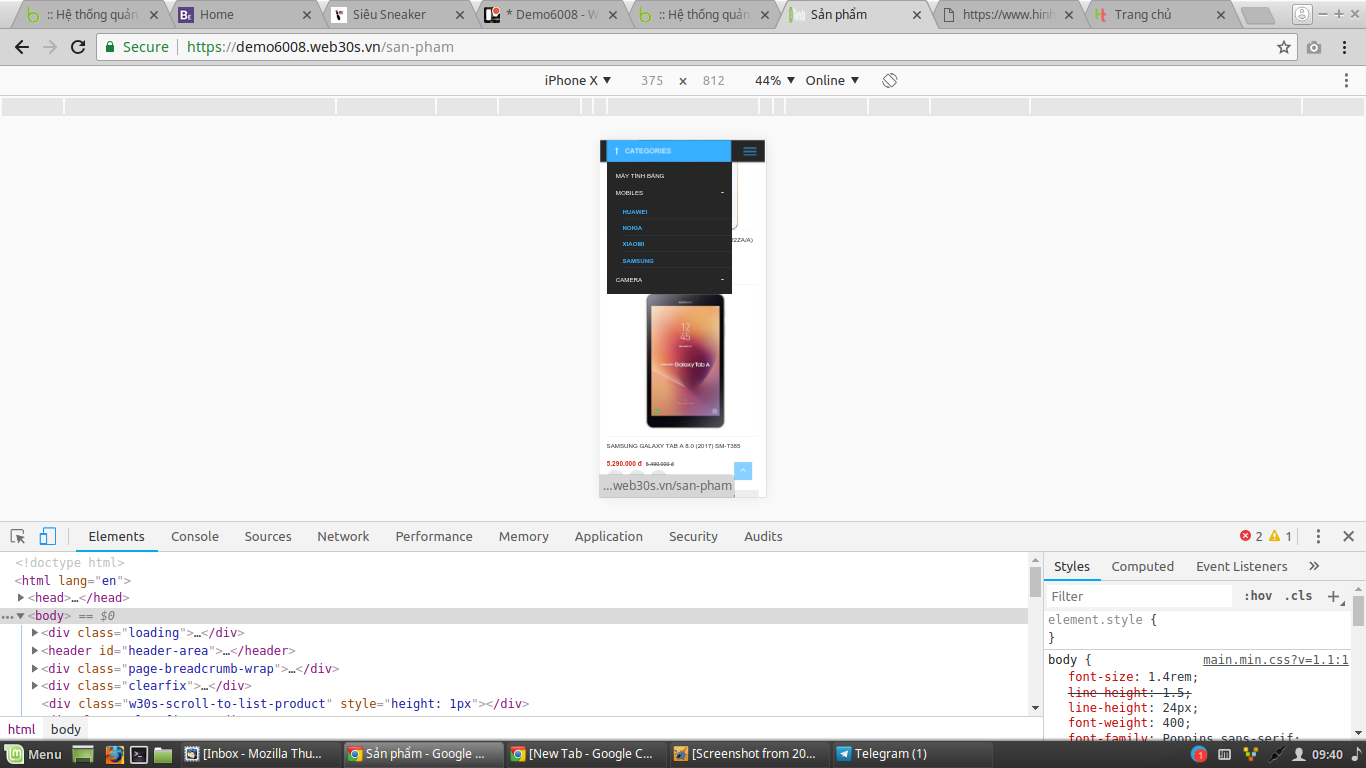
Task: Show more Styles pane tabs chevron
Action: (1314, 566)
